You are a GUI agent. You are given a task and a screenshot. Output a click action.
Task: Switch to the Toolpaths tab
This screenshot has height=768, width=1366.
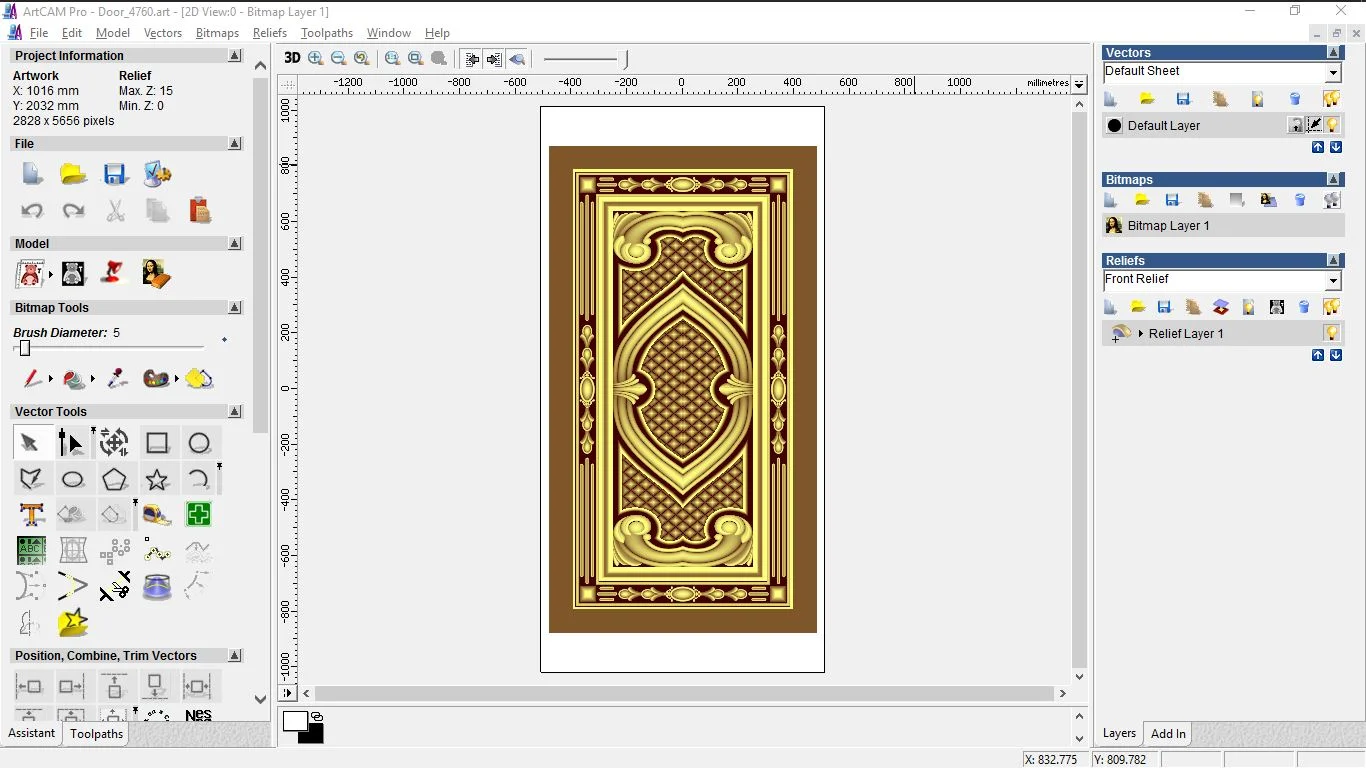tap(96, 734)
